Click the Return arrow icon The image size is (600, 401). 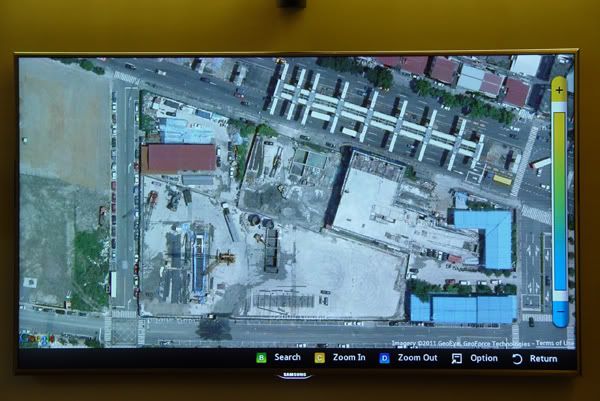pyautogui.click(x=517, y=359)
